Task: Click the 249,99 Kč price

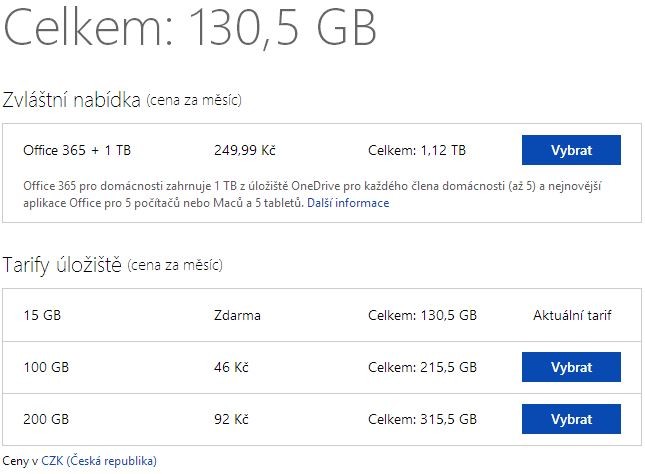Action: 245,150
